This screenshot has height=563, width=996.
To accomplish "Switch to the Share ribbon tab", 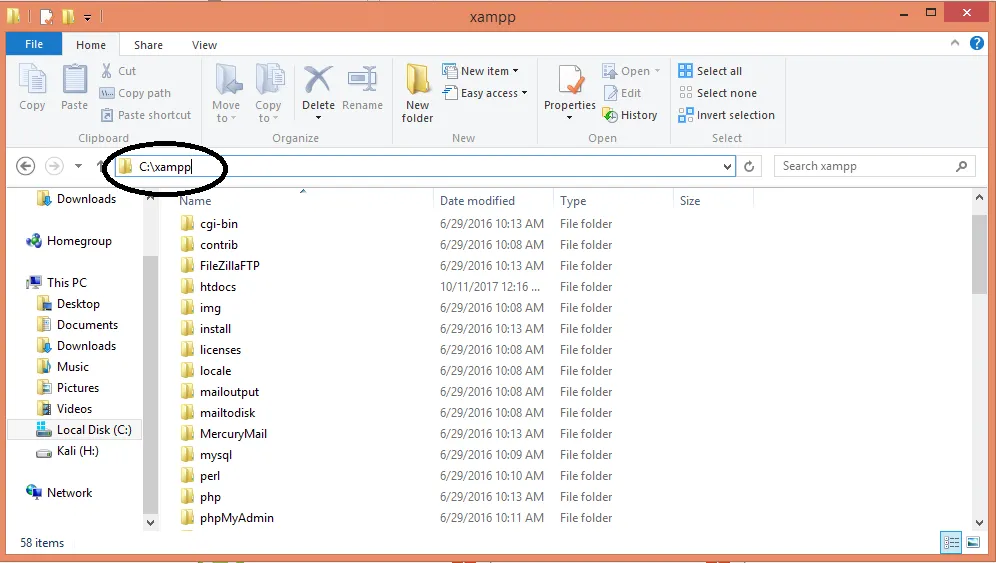I will tap(148, 45).
